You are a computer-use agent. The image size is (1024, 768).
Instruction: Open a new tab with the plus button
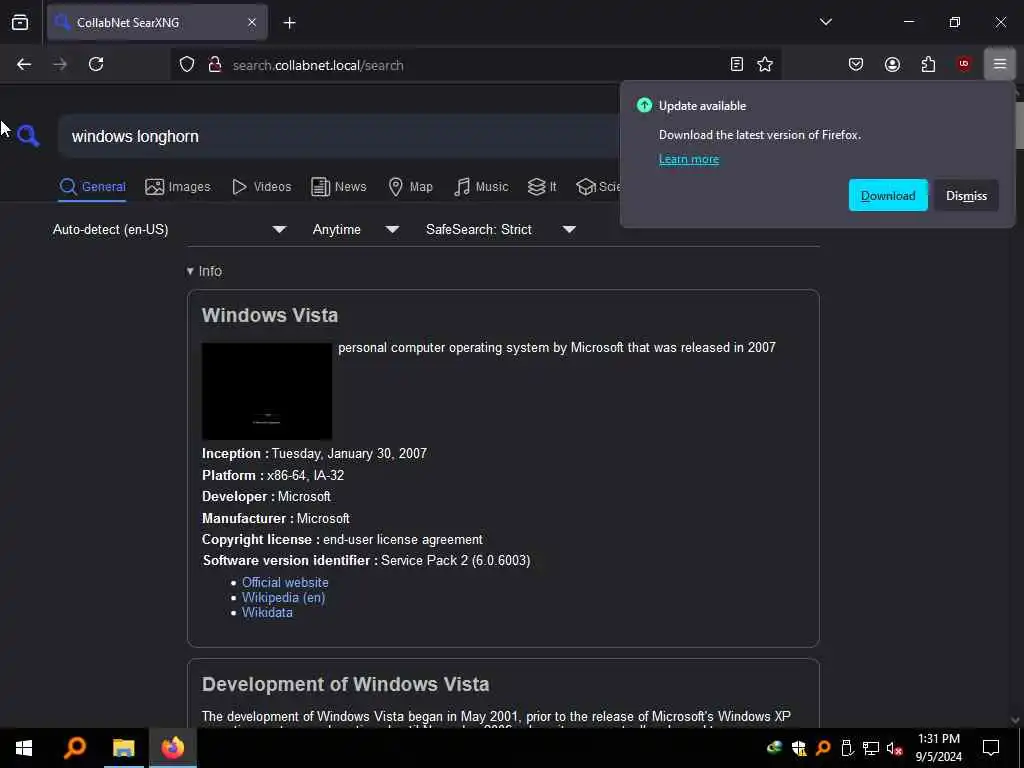click(289, 23)
